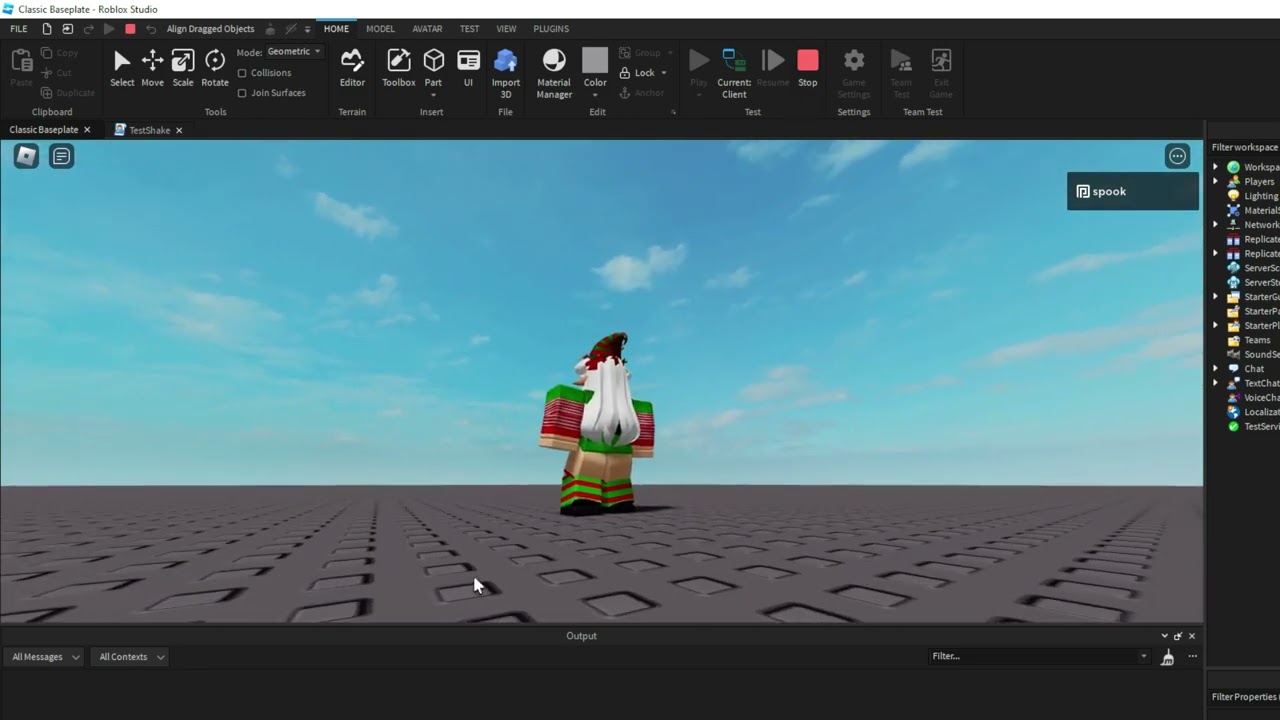Expand the Chat tree node
Screen dimensions: 1280x720
(1216, 369)
